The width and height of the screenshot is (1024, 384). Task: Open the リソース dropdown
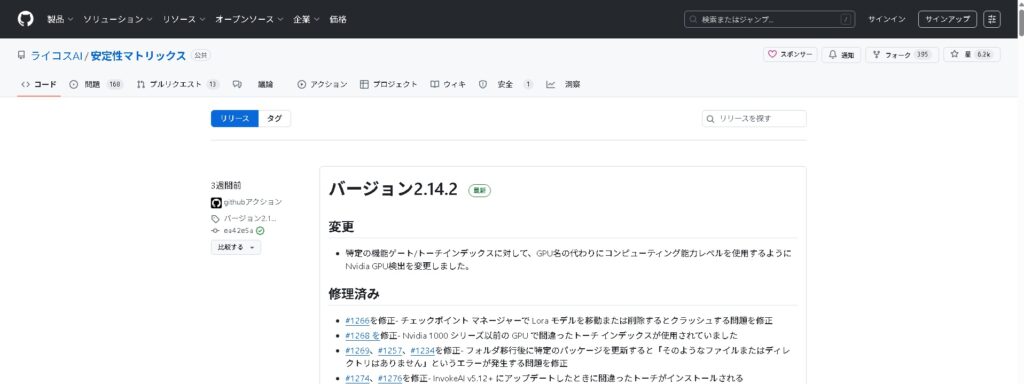coord(184,20)
